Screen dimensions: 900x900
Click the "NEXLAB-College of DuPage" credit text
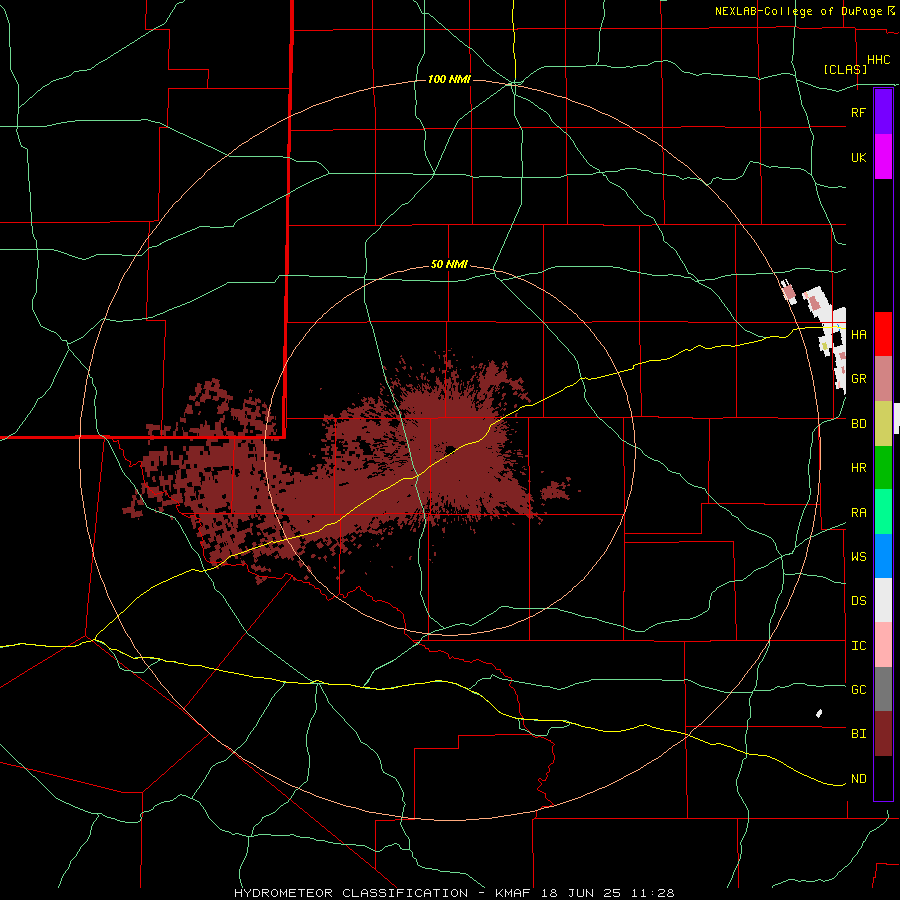798,11
